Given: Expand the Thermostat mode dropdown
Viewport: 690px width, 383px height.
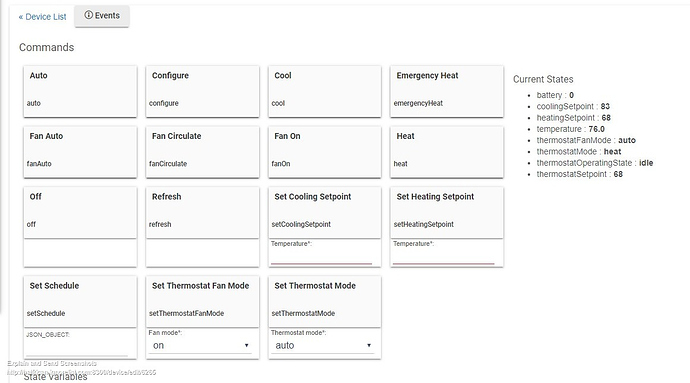Looking at the screenshot, I should pyautogui.click(x=322, y=346).
